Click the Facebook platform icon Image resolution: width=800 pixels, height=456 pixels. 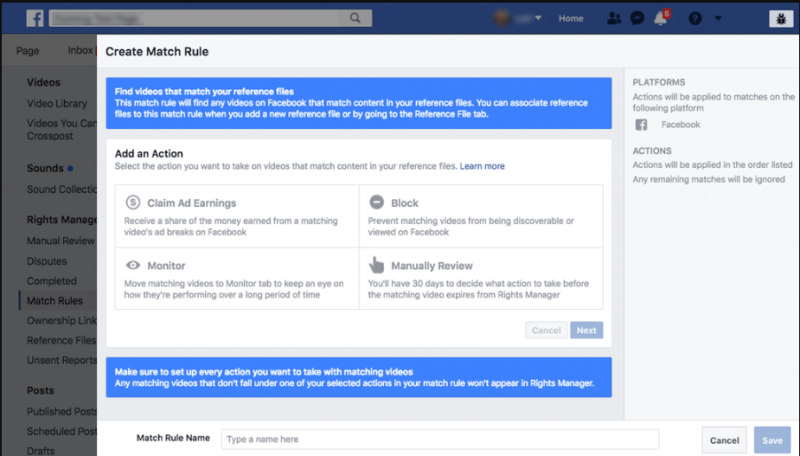(x=641, y=125)
